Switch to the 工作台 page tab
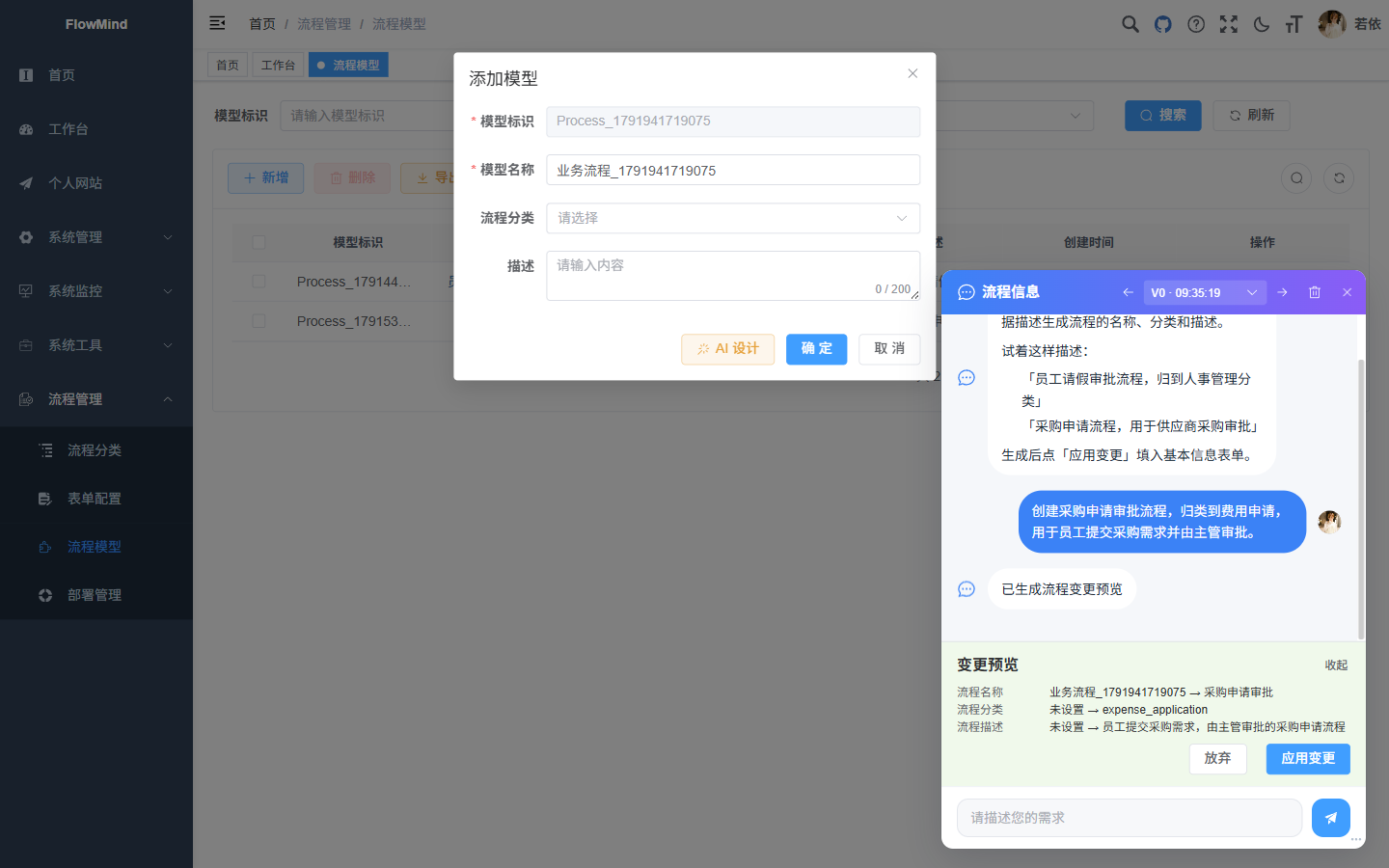 click(x=278, y=65)
